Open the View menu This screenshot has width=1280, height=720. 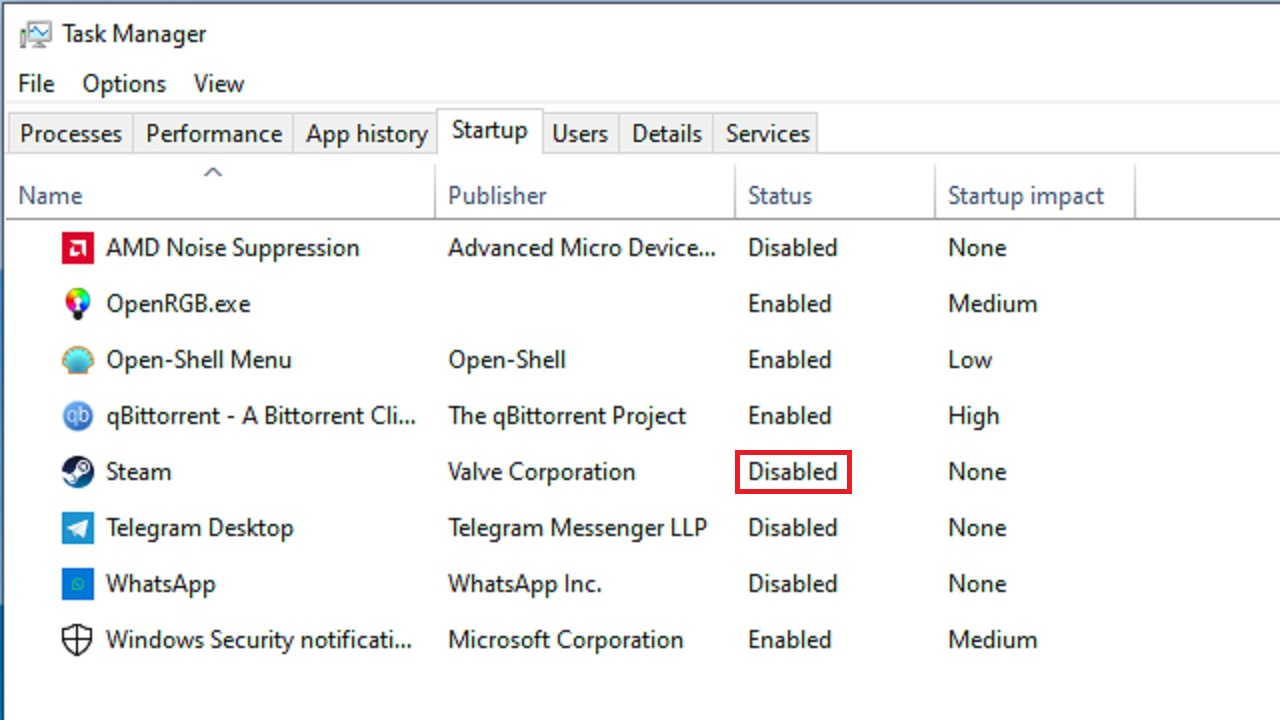click(x=219, y=84)
